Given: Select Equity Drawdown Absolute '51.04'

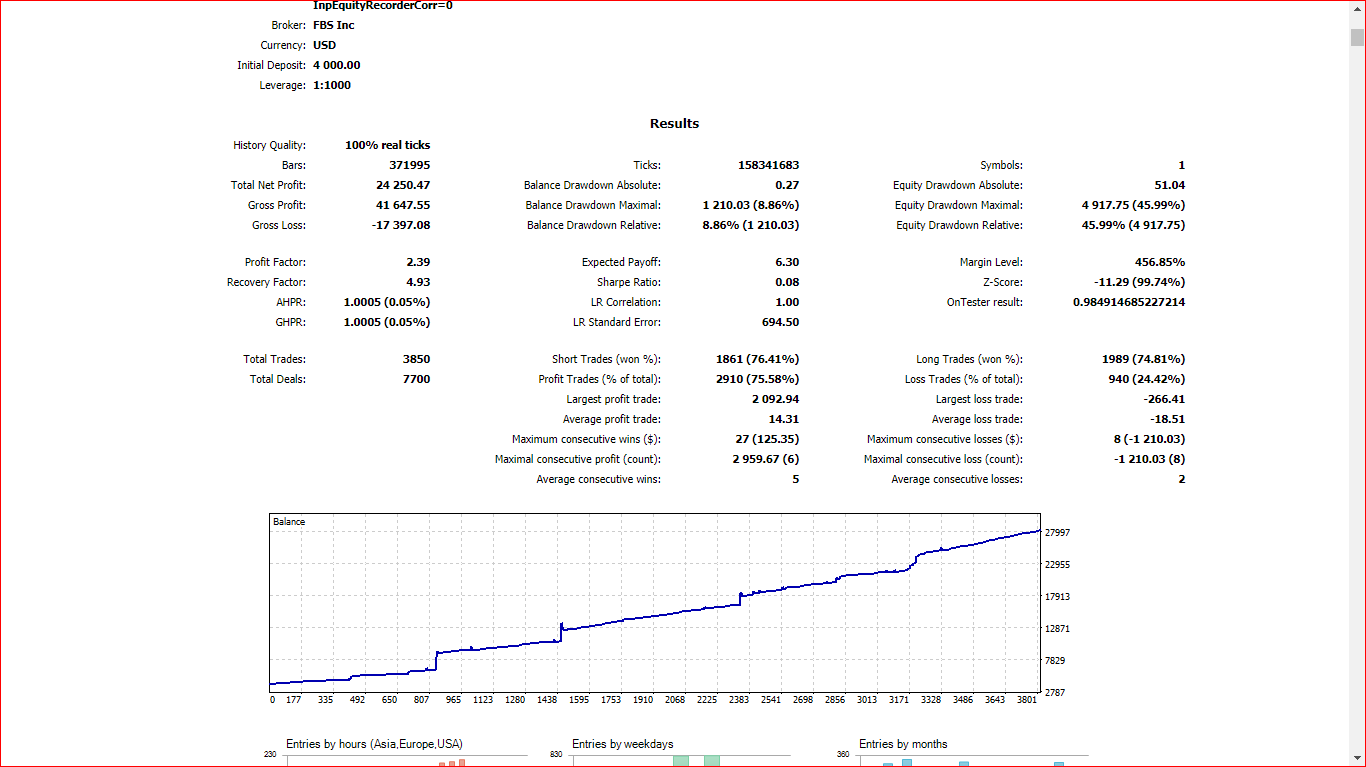Looking at the screenshot, I should [1170, 185].
